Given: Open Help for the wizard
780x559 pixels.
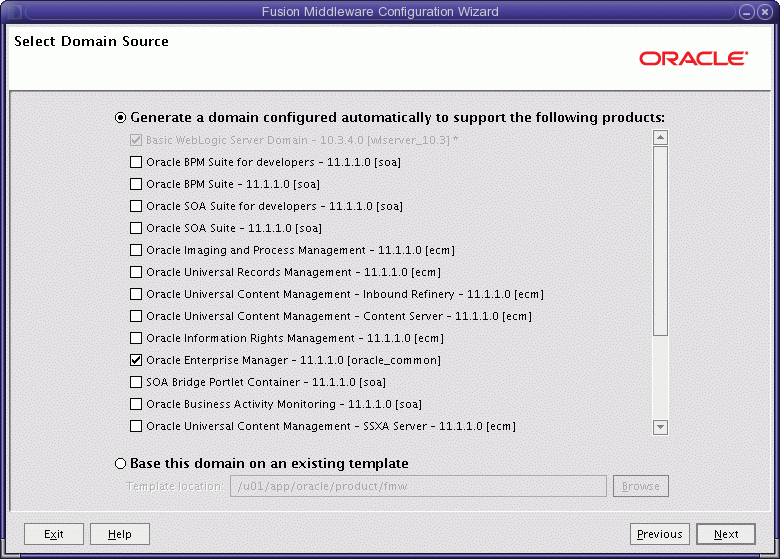Looking at the screenshot, I should [x=120, y=534].
